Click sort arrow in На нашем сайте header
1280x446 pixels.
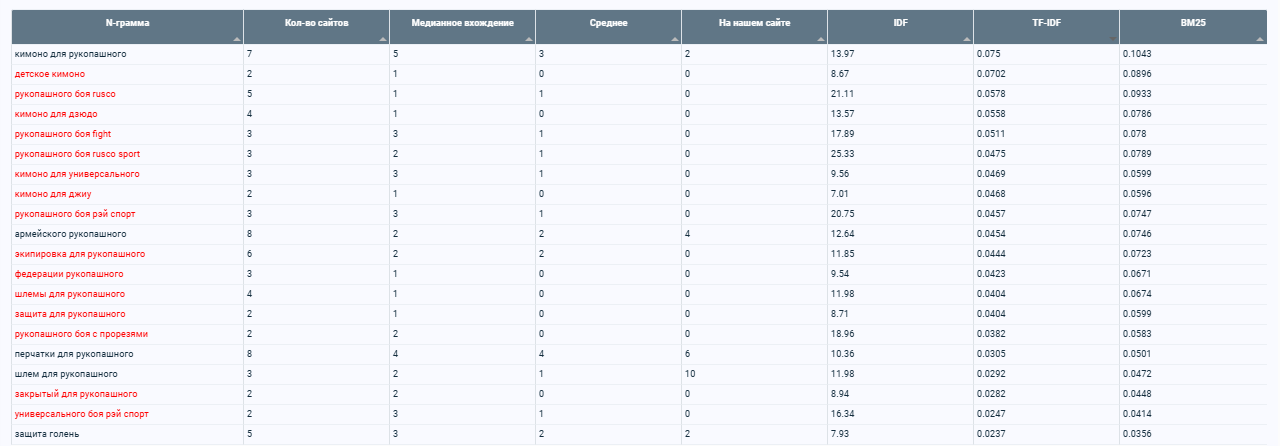tap(820, 38)
